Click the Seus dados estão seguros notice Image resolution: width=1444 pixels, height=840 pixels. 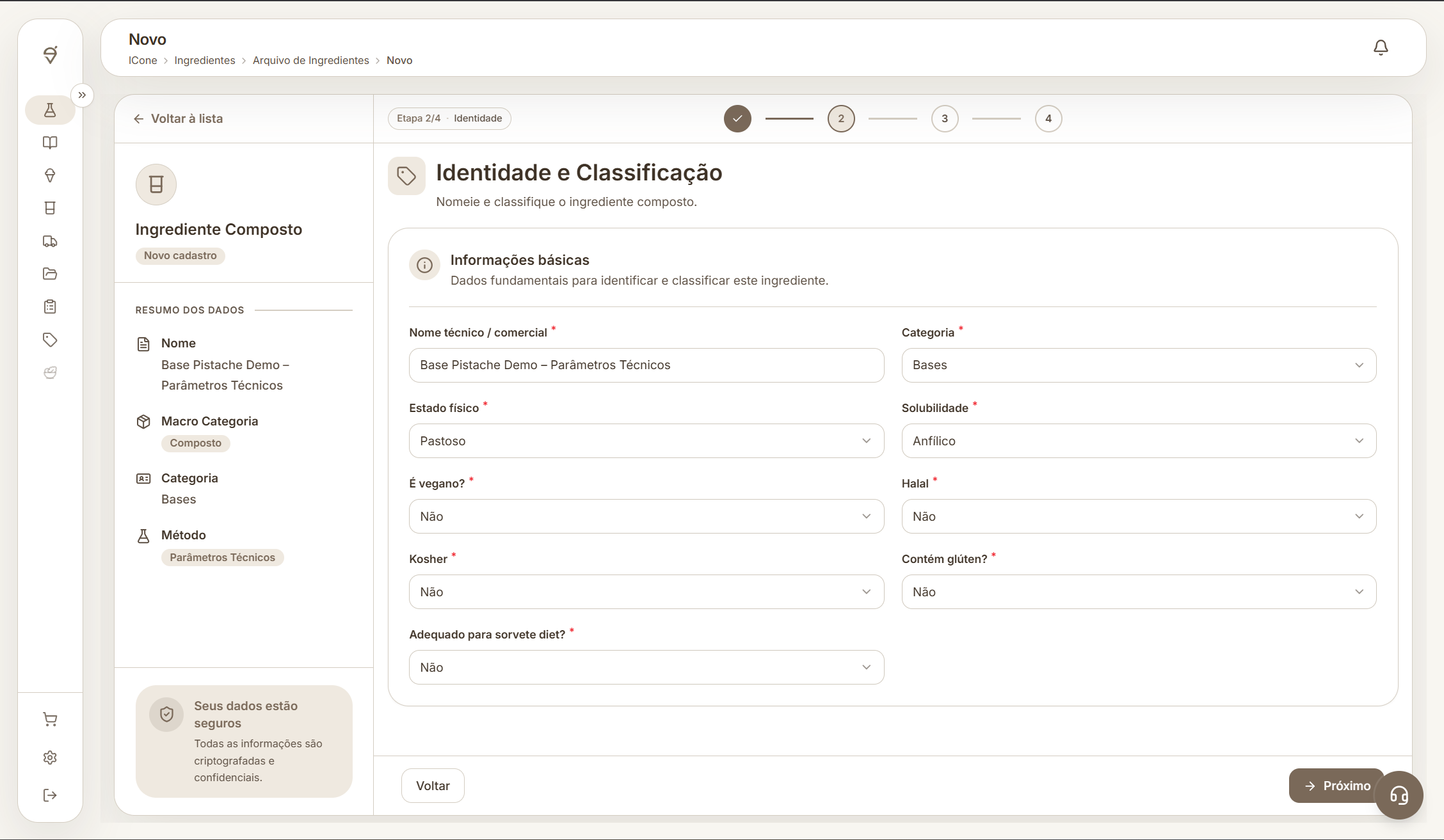(244, 741)
